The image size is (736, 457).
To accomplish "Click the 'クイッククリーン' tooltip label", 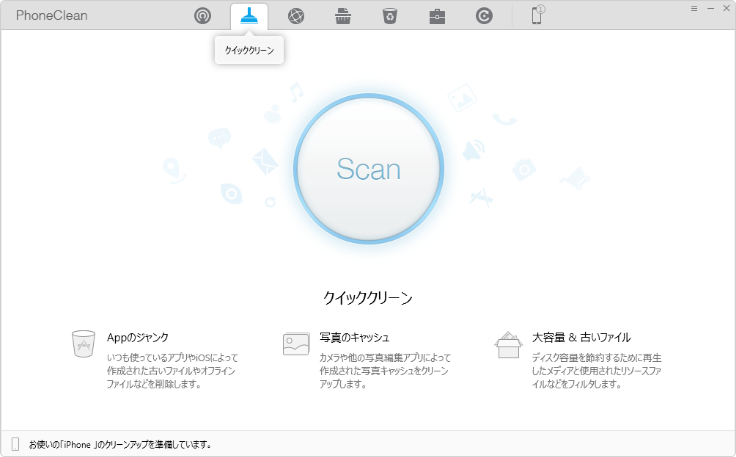I will (x=249, y=50).
